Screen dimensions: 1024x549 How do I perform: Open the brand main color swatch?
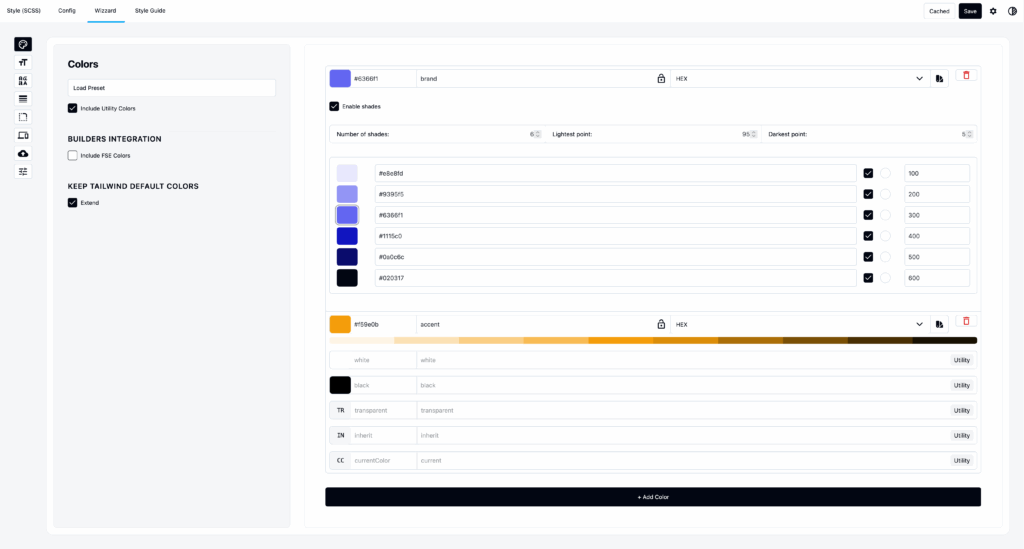click(340, 78)
